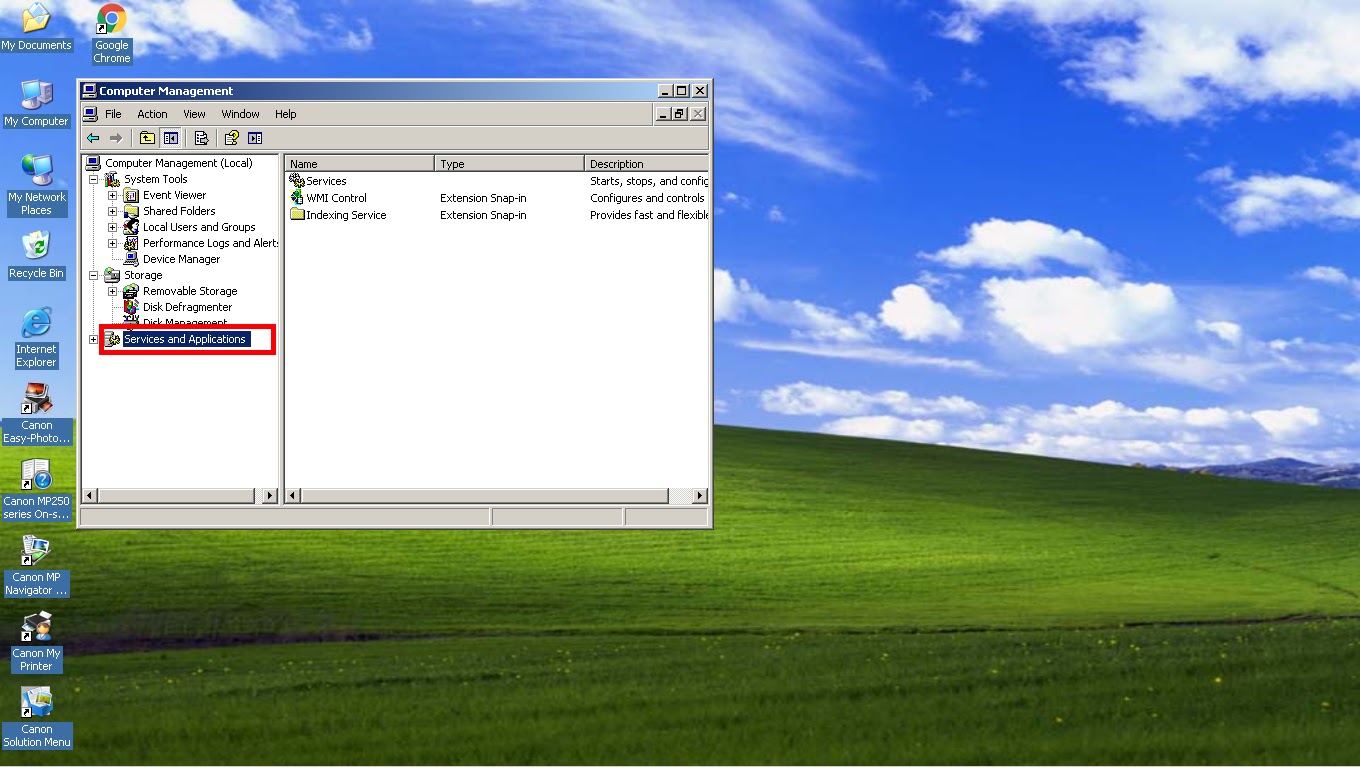Image resolution: width=1360 pixels, height=768 pixels.
Task: Click the System Tools tree icon
Action: click(x=112, y=179)
